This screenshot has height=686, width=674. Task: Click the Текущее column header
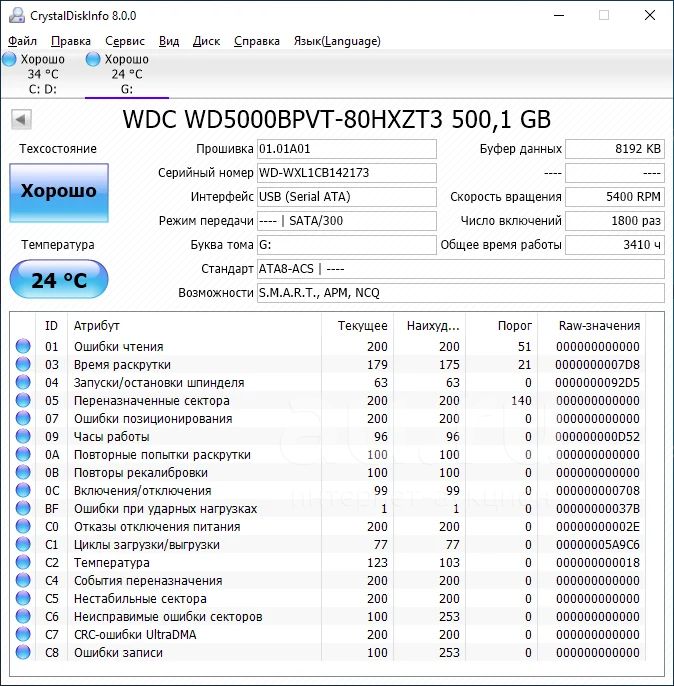pyautogui.click(x=357, y=326)
